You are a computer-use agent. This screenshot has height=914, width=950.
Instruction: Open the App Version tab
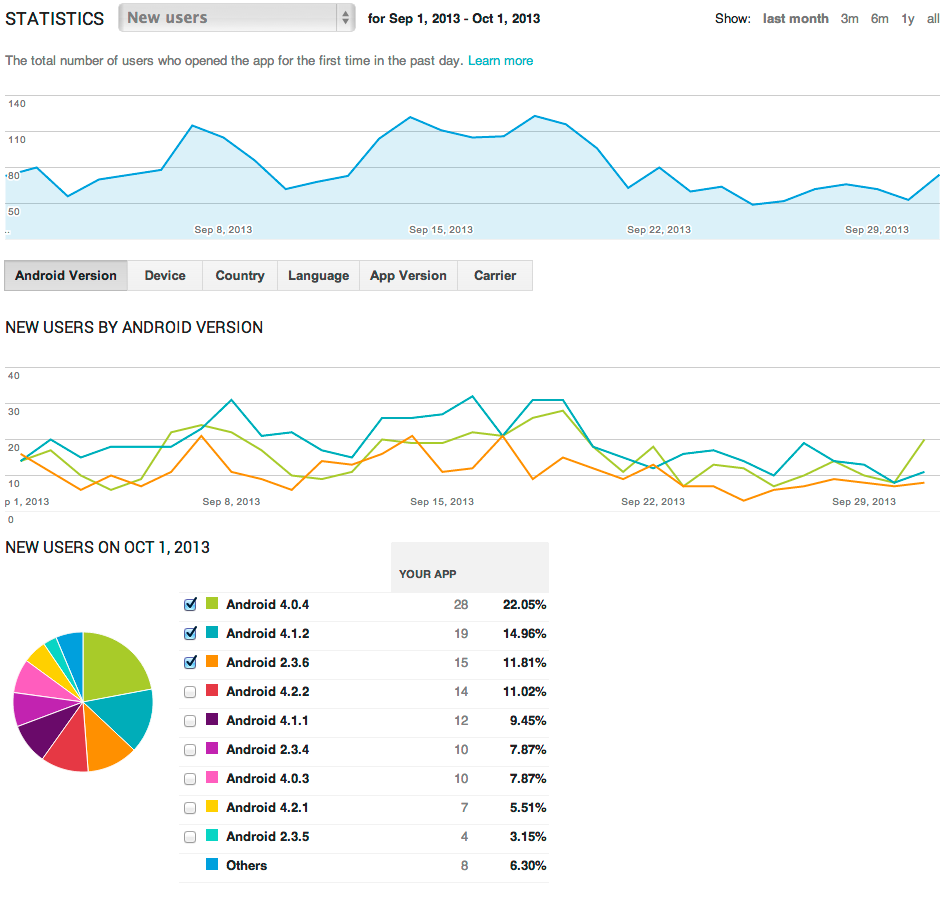pos(408,276)
